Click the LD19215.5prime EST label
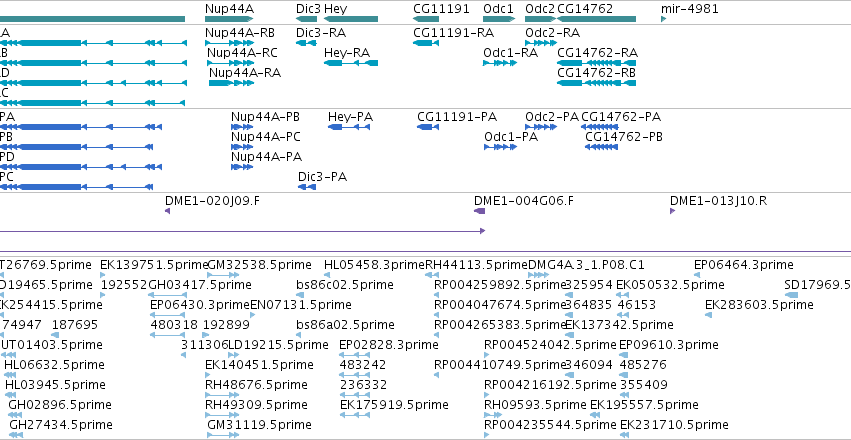The image size is (851, 440). pos(278,345)
